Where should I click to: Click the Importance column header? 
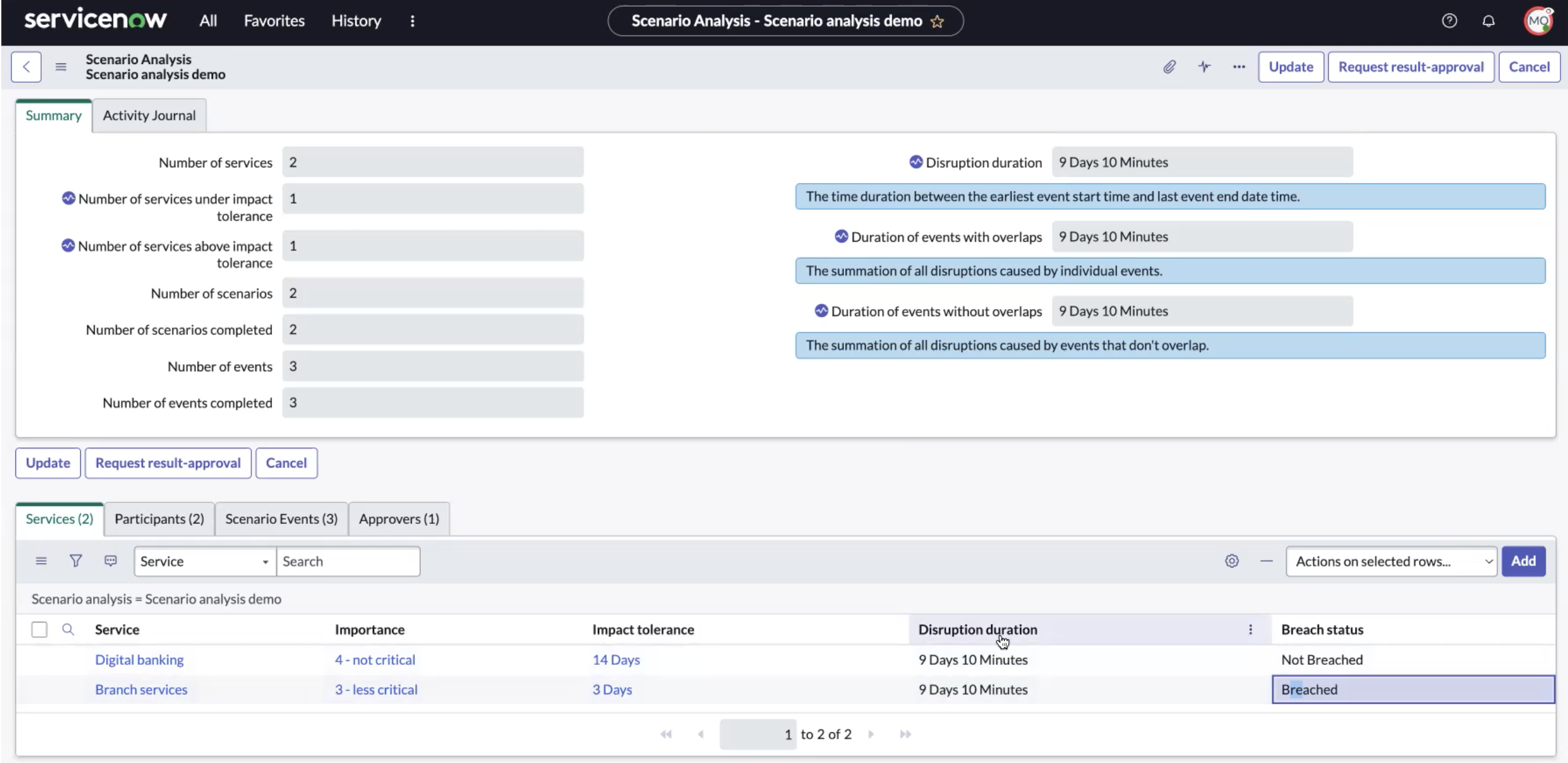click(370, 630)
